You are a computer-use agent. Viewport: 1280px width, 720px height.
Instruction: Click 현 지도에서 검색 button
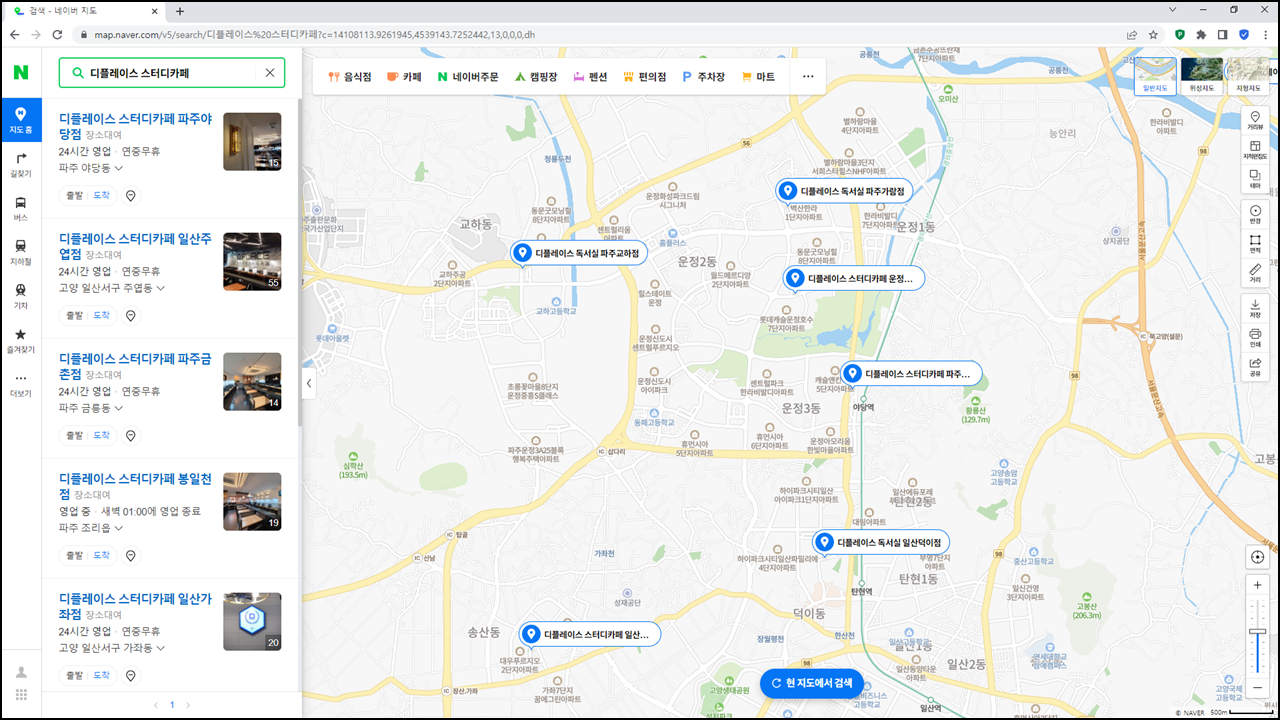(811, 683)
